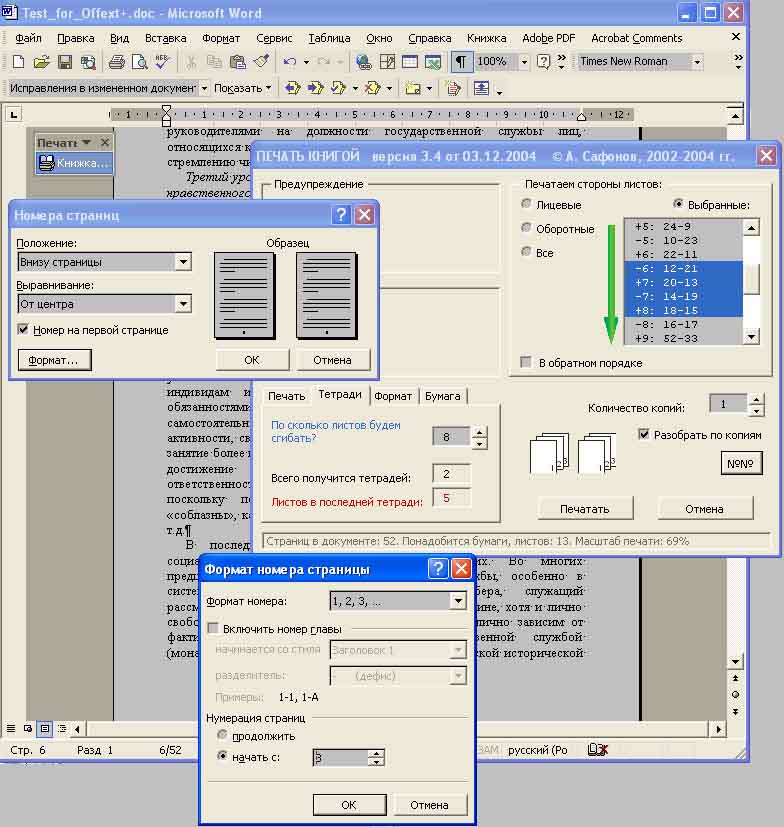Click the 'Формат...' button
Image resolution: width=784 pixels, height=827 pixels.
[55, 360]
